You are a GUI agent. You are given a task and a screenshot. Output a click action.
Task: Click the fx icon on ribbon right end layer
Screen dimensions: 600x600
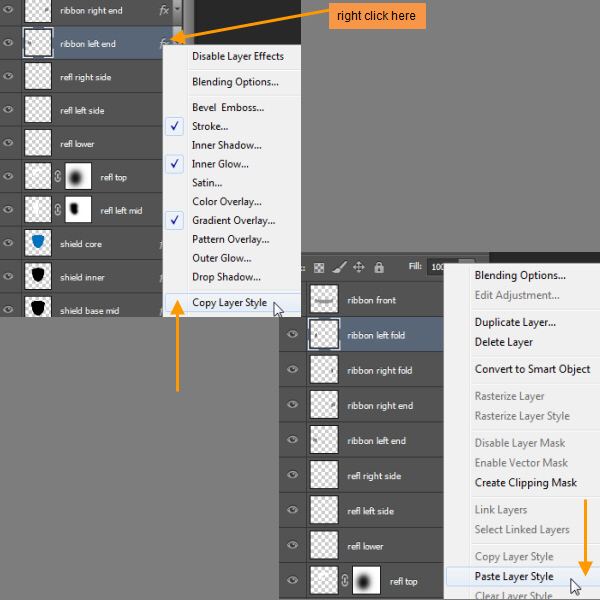tap(164, 9)
